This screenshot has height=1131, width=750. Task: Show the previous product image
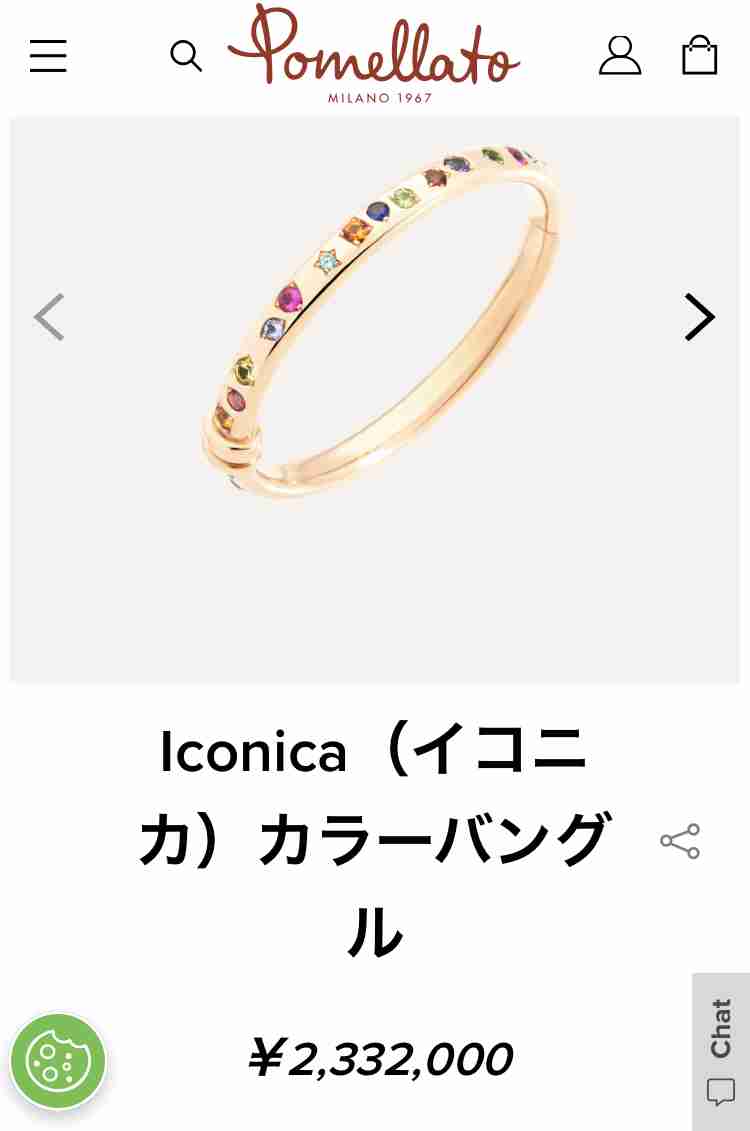50,317
